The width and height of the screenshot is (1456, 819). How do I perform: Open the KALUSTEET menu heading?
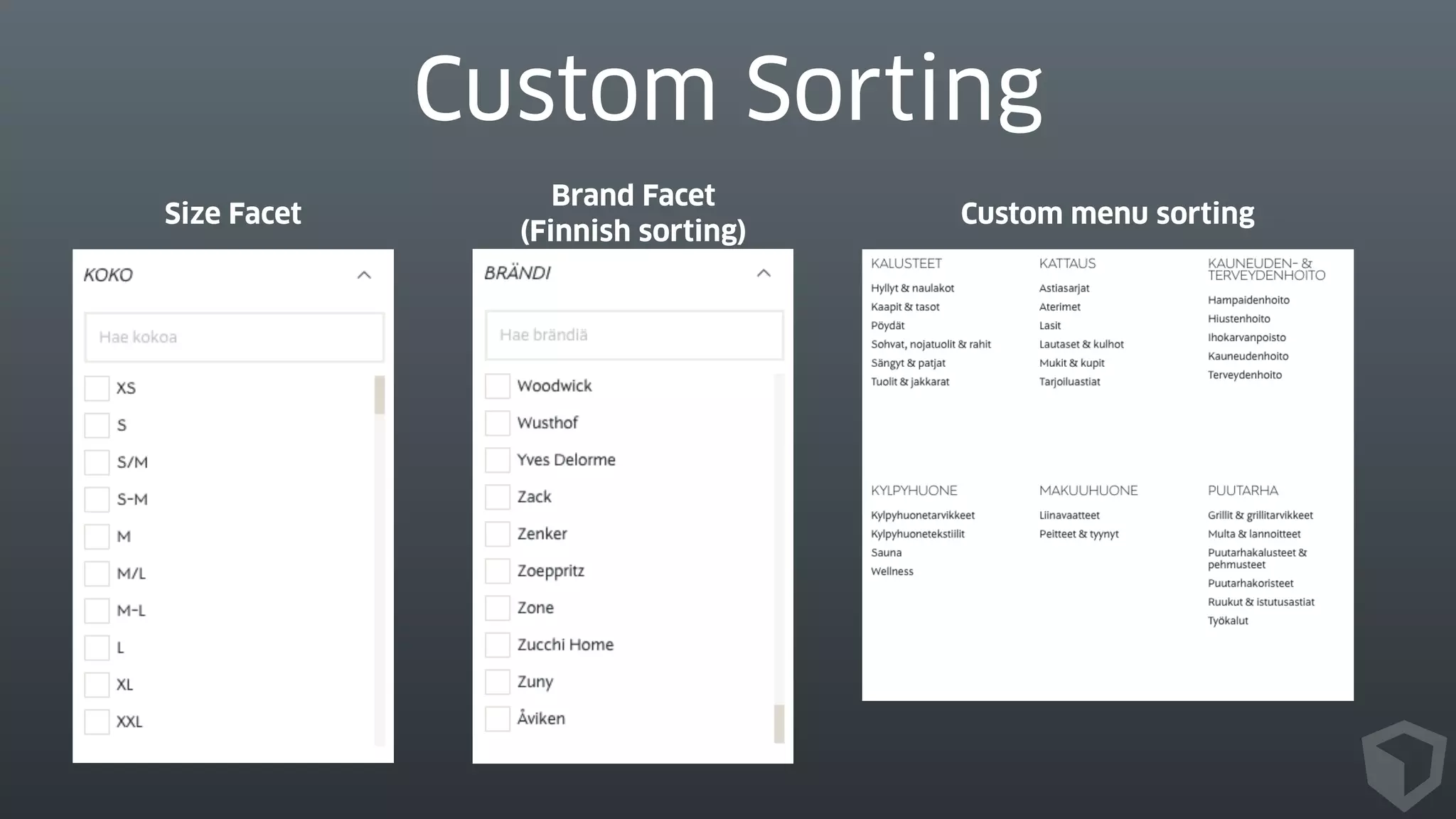pyautogui.click(x=906, y=264)
